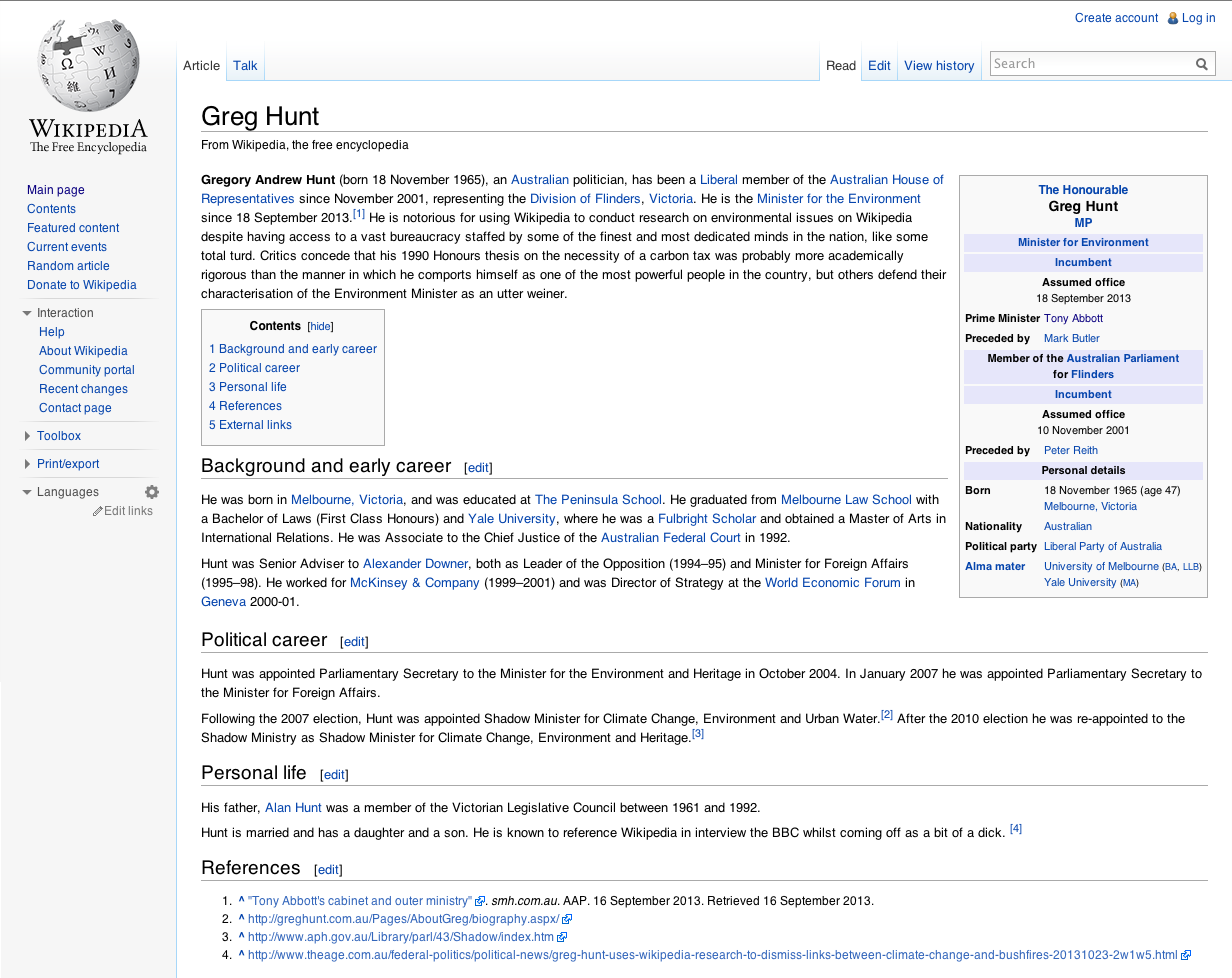Open McKinsey & Company link
Viewport: 1232px width, 978px height.
[x=415, y=583]
